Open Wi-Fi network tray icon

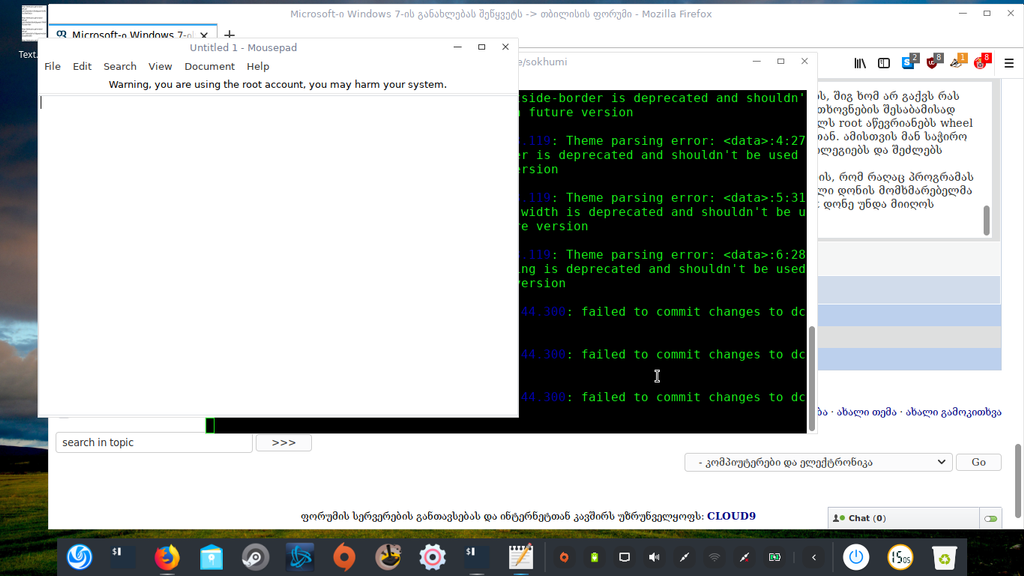click(x=714, y=557)
